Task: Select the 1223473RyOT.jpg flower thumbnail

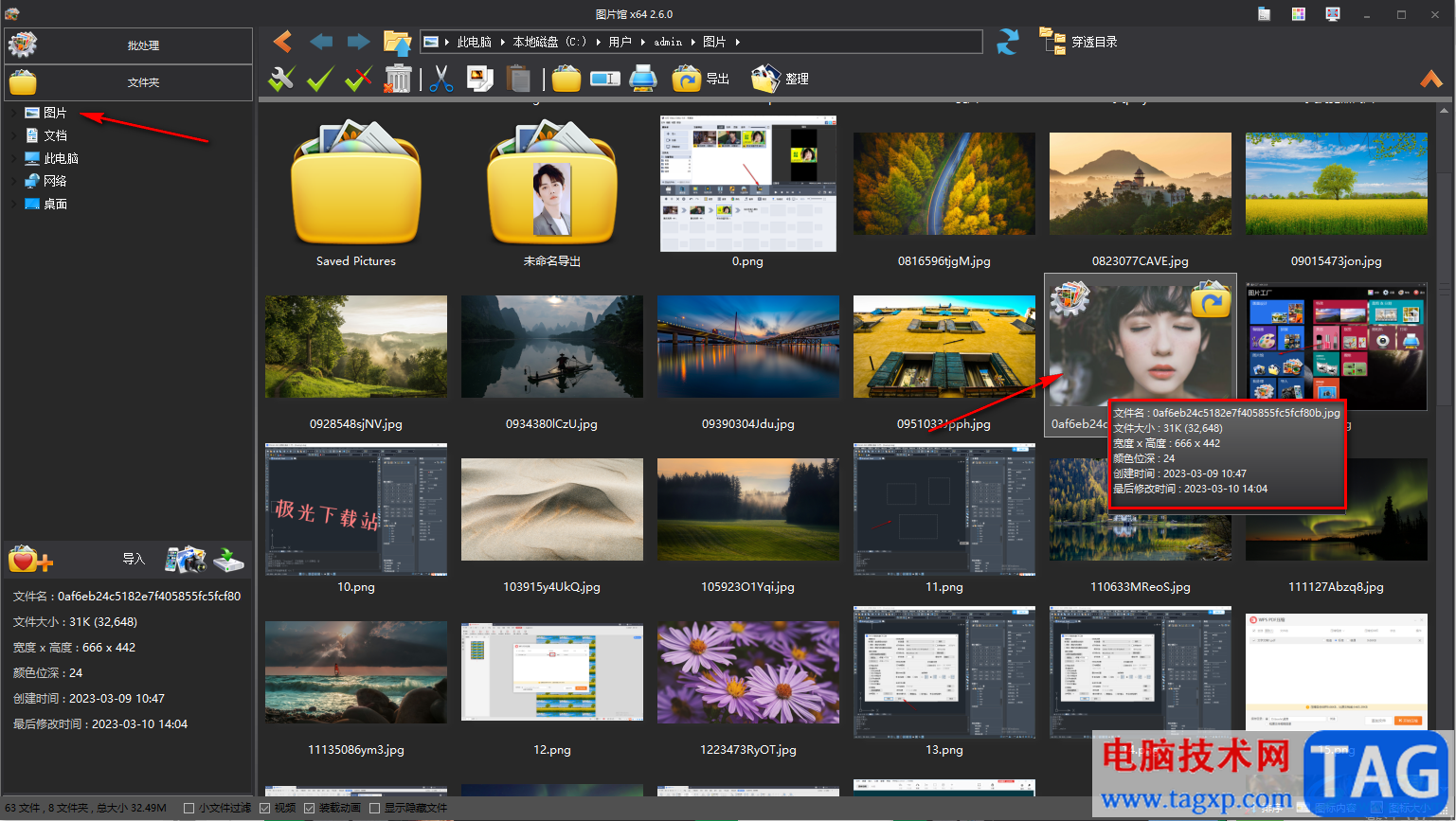Action: coord(748,672)
